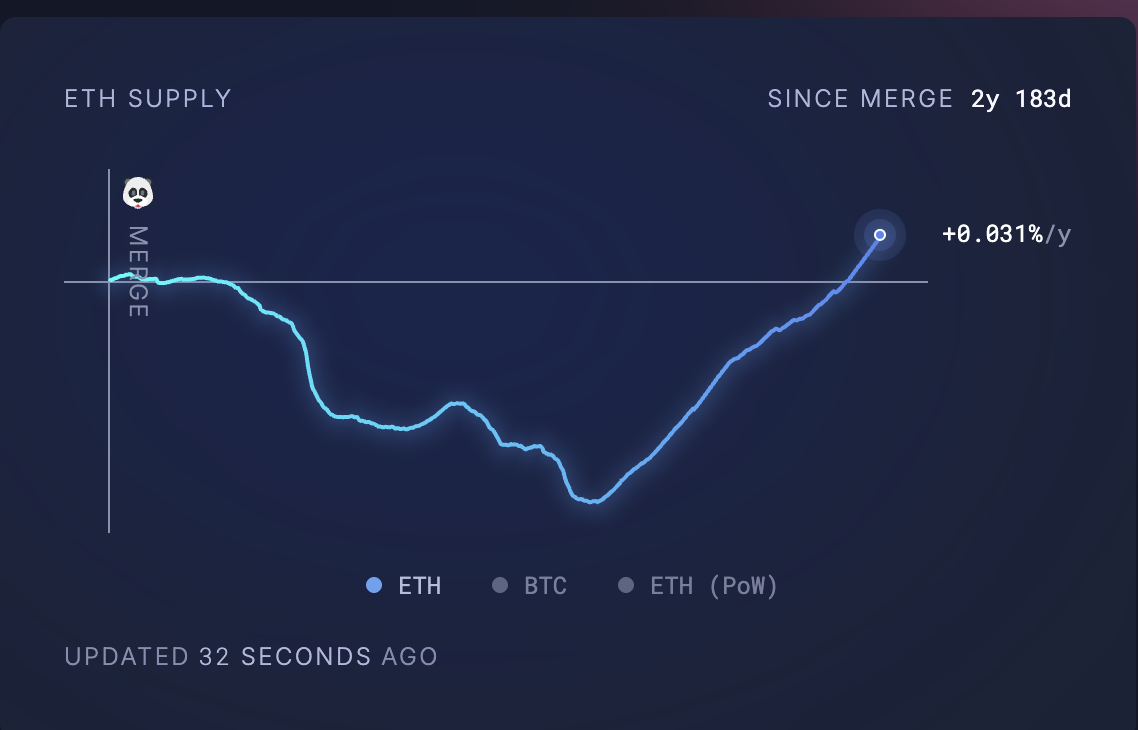Click the 2y 183d duration value
1138x730 pixels.
click(1021, 99)
